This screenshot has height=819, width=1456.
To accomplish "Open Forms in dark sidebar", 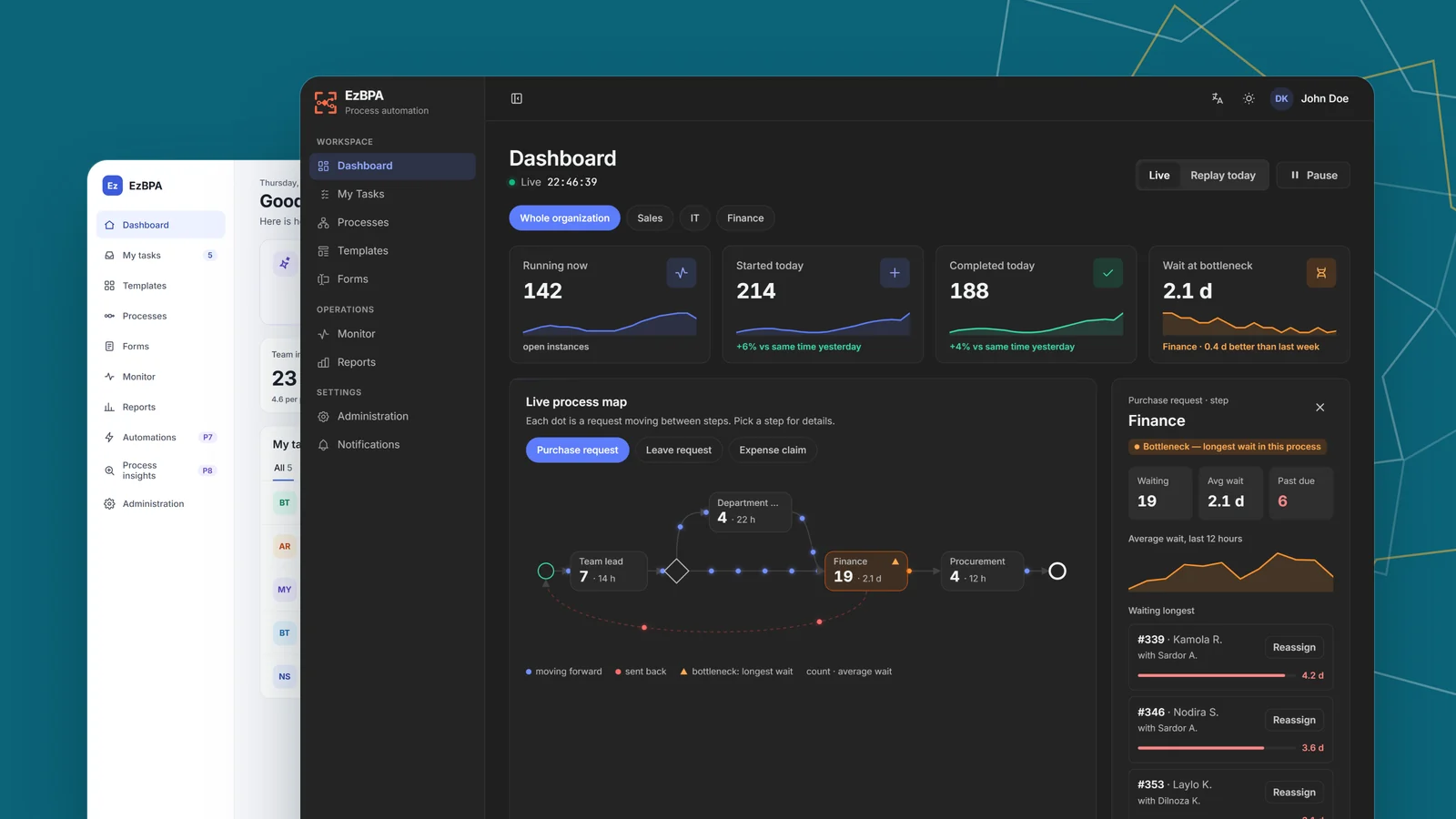I will click(392, 278).
